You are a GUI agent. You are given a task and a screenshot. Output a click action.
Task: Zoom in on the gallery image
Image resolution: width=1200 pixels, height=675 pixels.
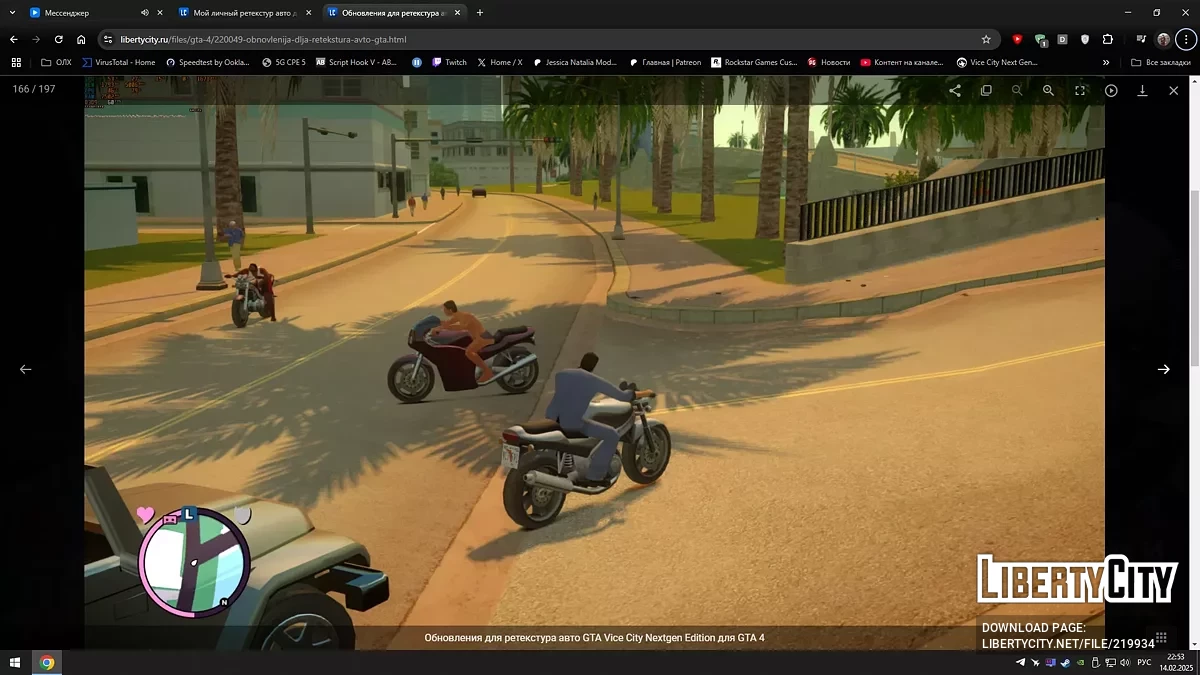coord(1048,90)
